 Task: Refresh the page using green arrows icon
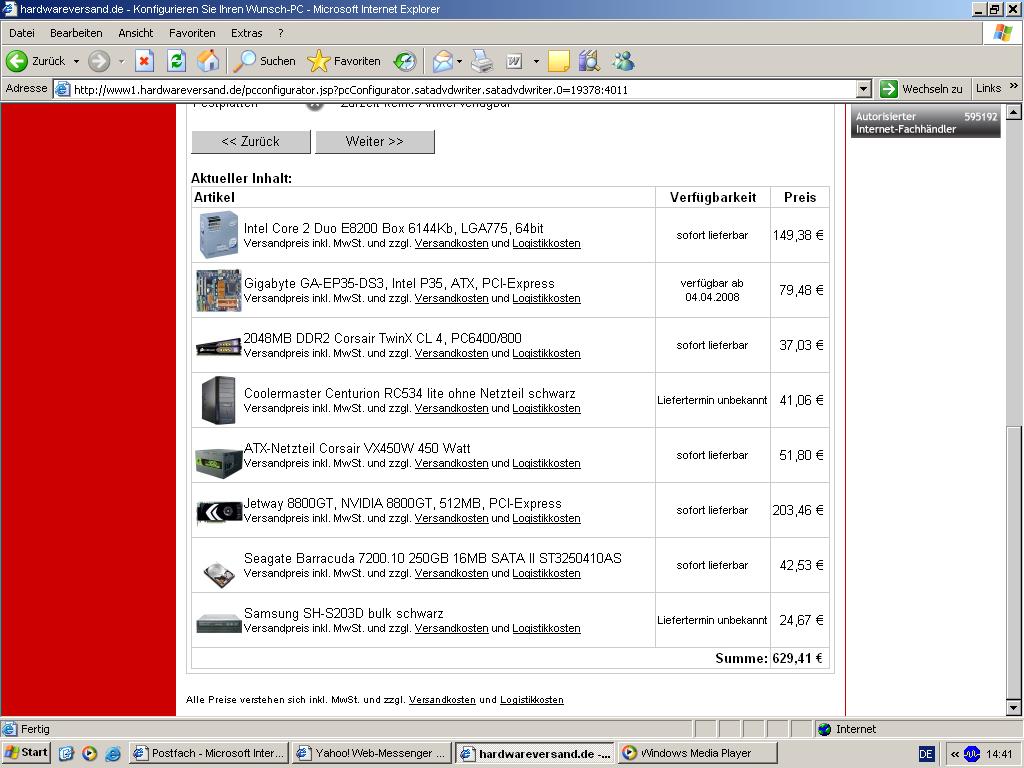(x=176, y=61)
